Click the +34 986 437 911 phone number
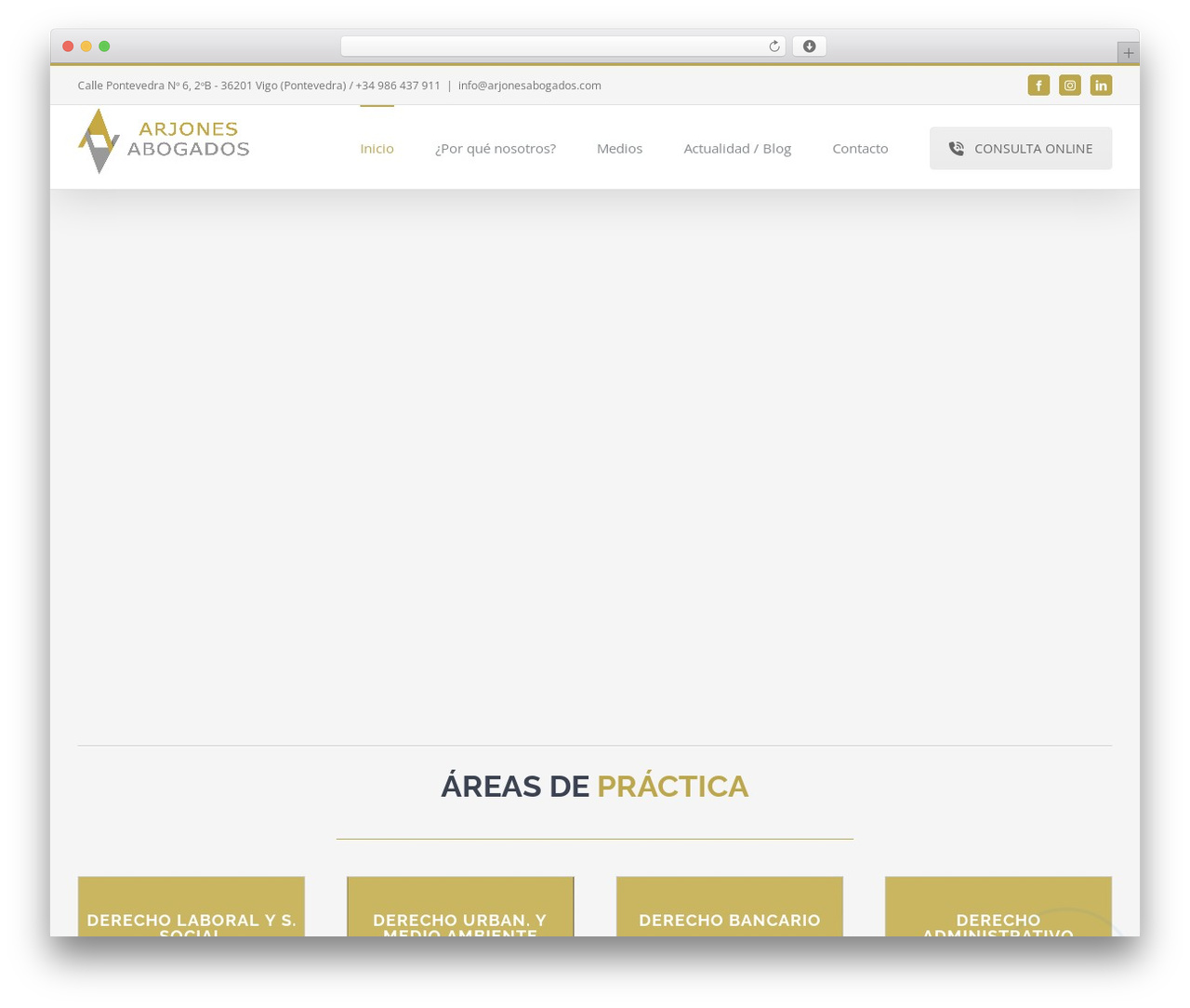 tap(398, 86)
